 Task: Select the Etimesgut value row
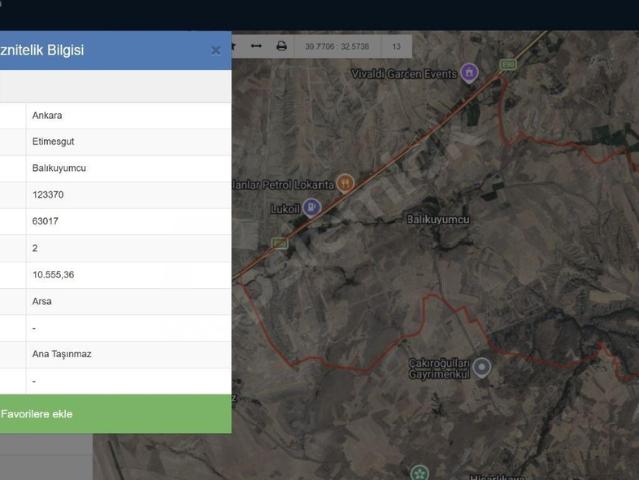click(x=129, y=142)
